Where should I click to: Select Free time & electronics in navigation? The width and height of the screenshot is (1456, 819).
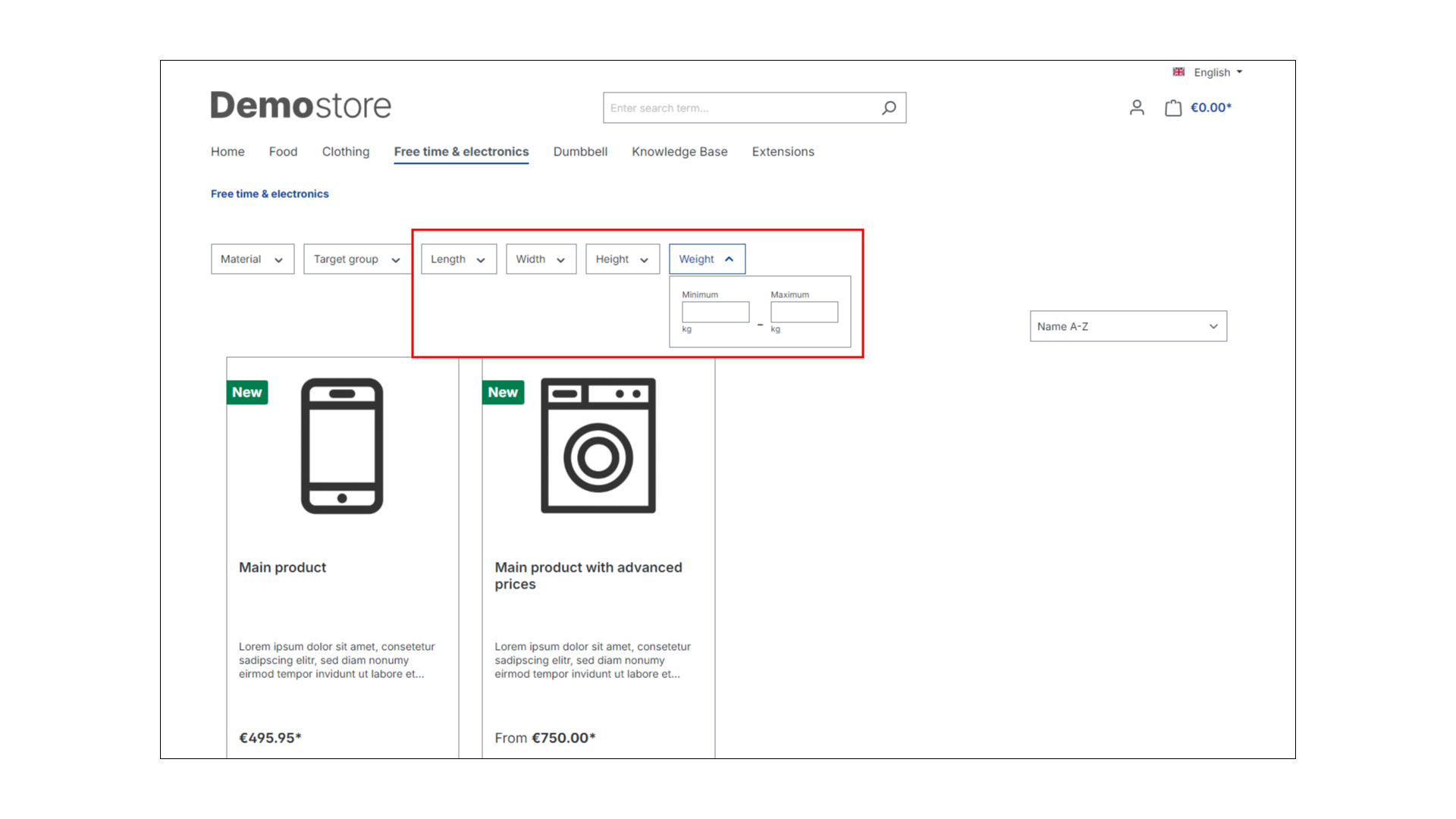(x=461, y=152)
